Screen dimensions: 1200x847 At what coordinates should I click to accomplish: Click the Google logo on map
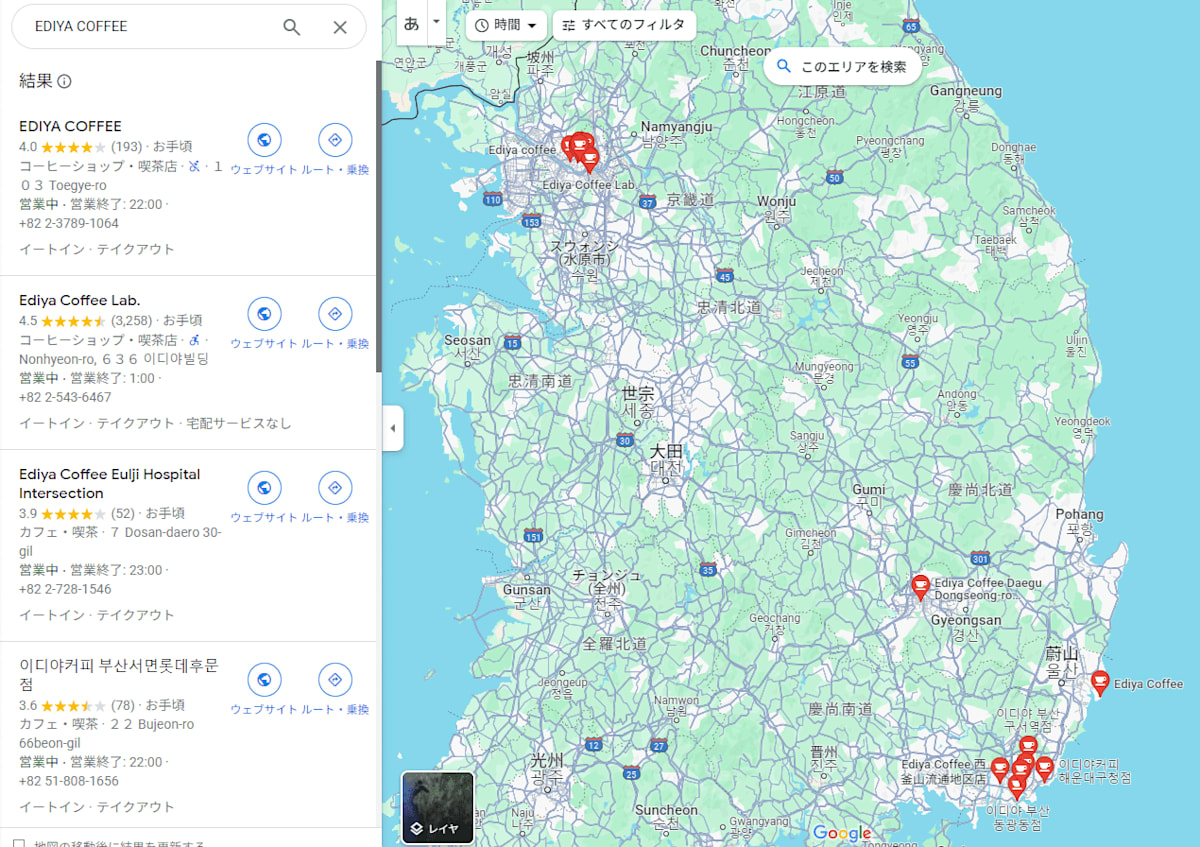tap(842, 833)
